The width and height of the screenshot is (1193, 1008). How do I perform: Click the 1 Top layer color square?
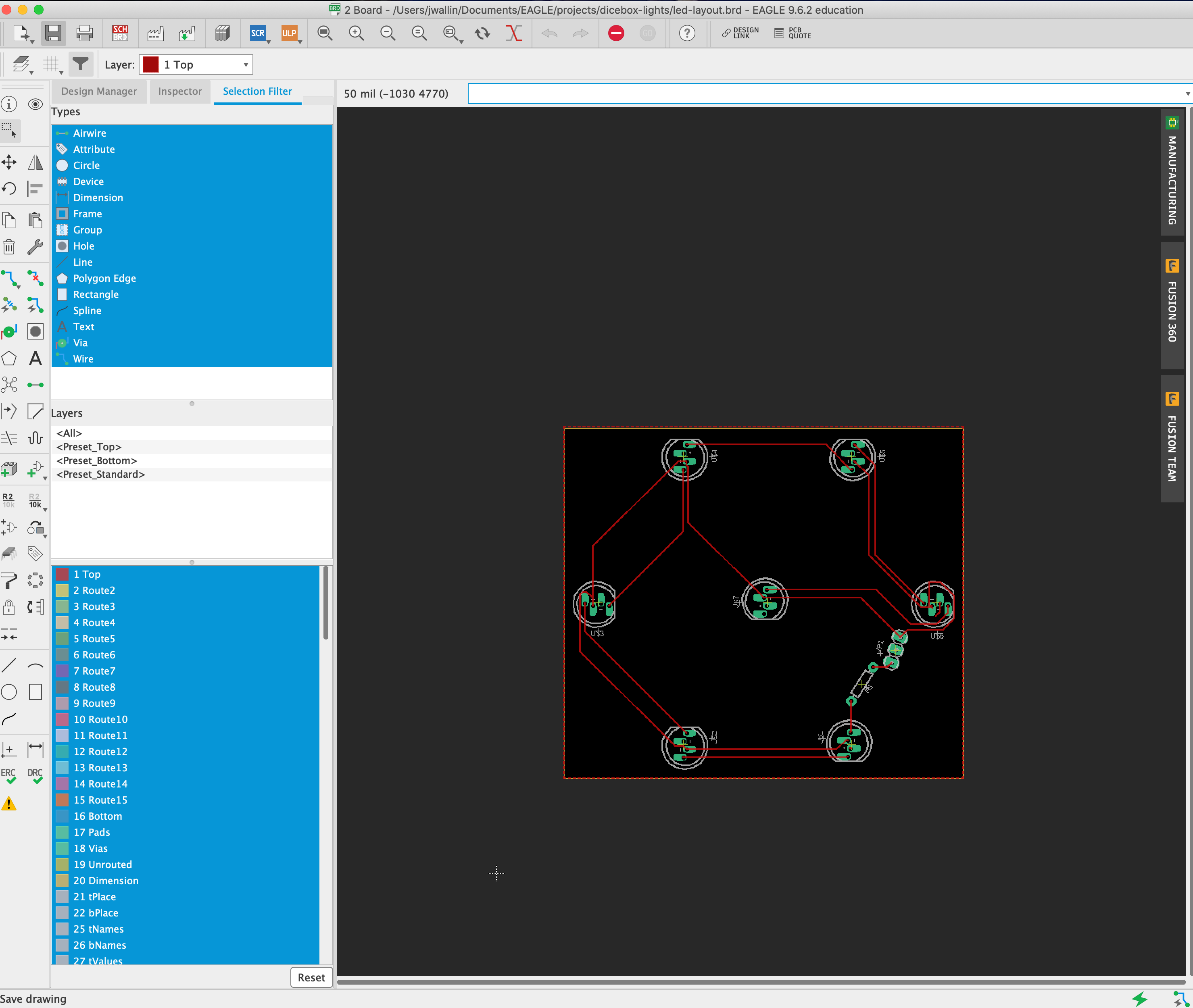(x=62, y=574)
